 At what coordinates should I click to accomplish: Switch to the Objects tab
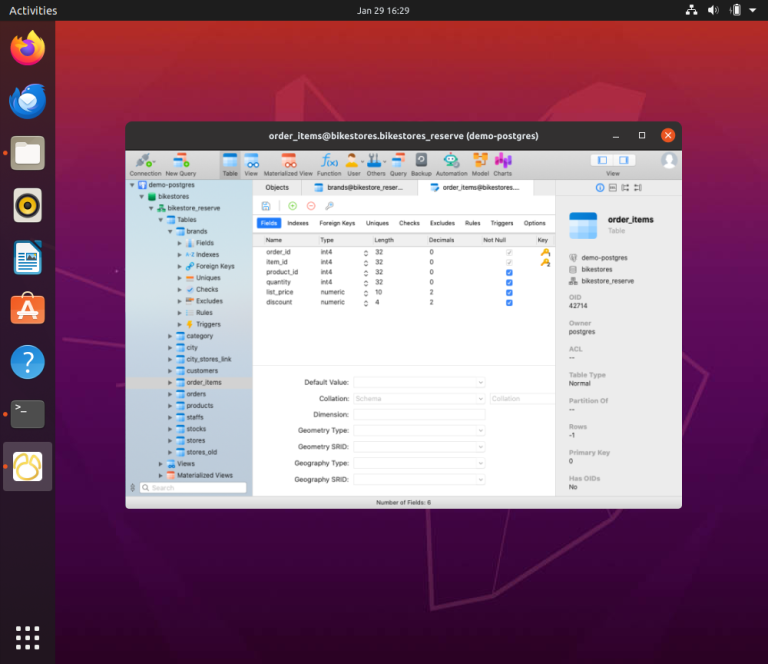click(x=277, y=187)
